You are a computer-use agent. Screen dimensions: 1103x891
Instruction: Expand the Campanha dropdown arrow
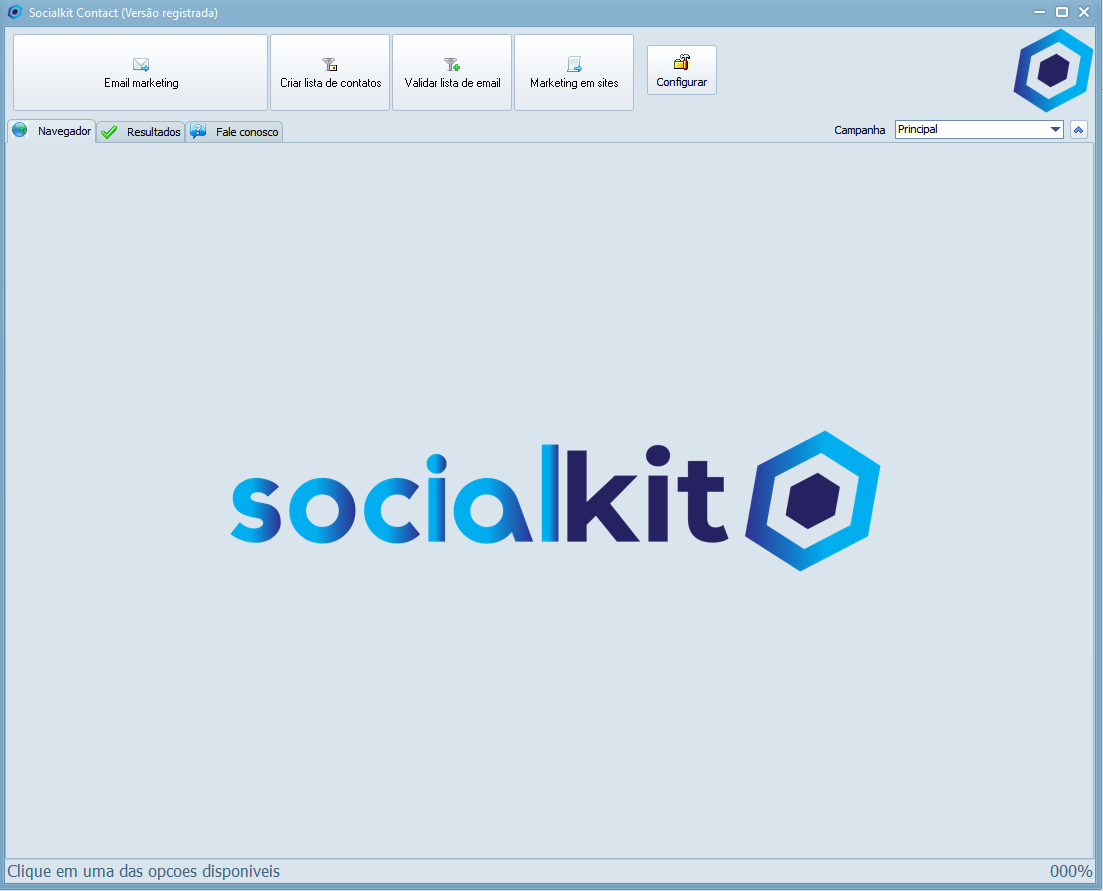click(x=1055, y=130)
